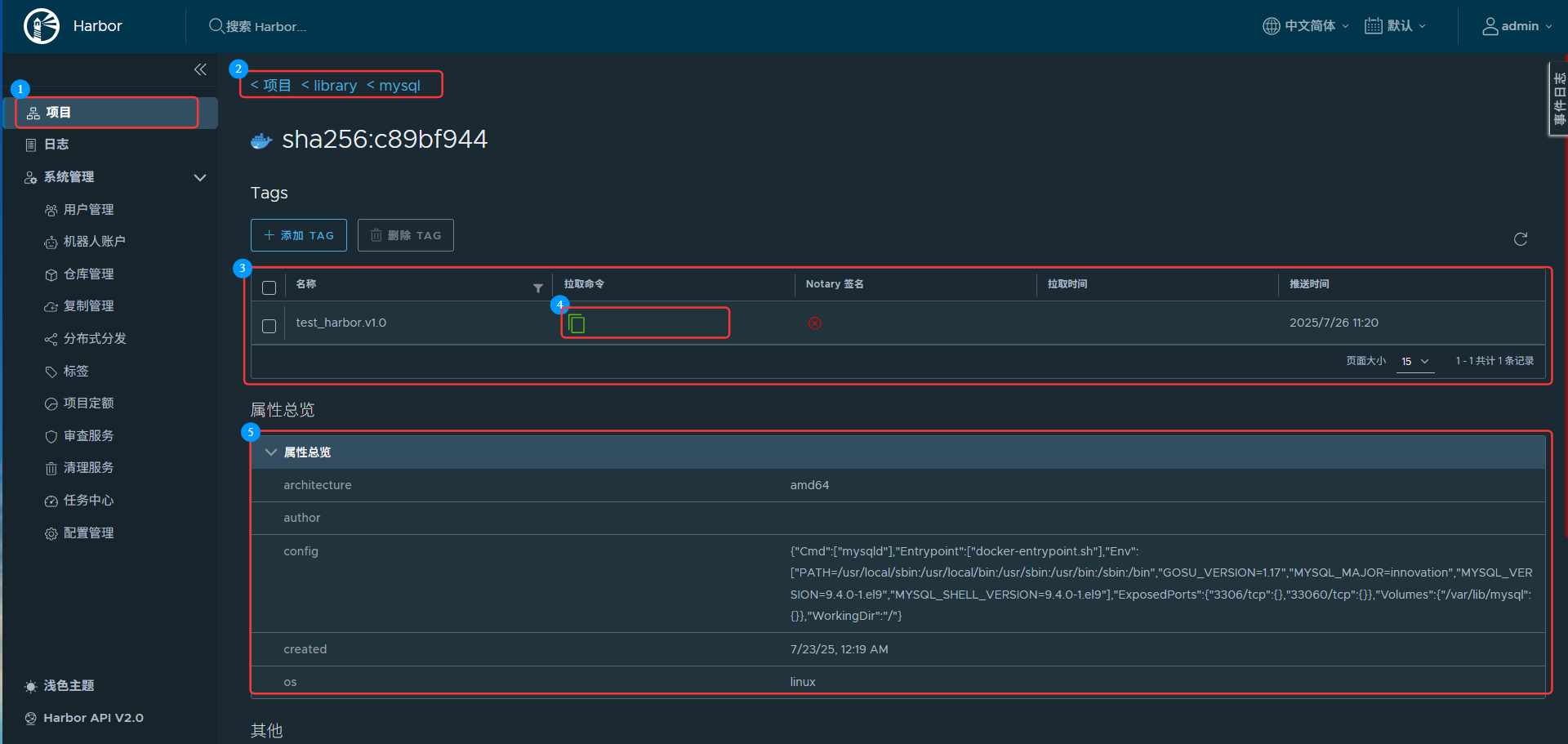Open the admin account dropdown
1568x744 pixels.
coord(1517,26)
